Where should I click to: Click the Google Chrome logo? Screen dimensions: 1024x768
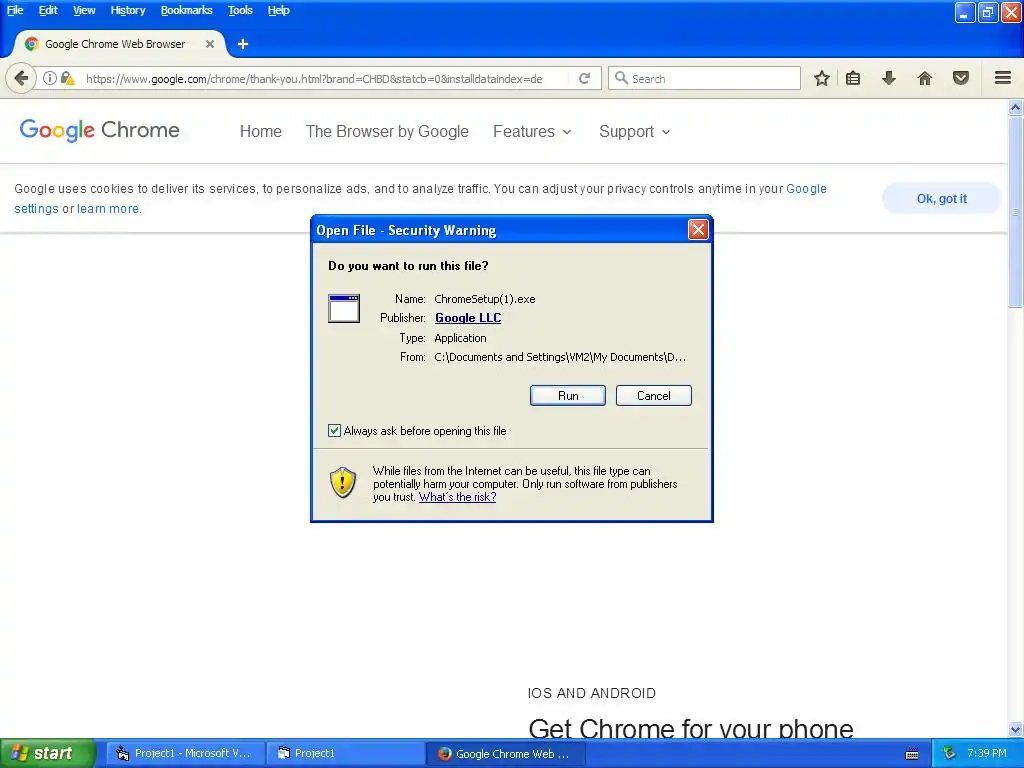click(99, 131)
